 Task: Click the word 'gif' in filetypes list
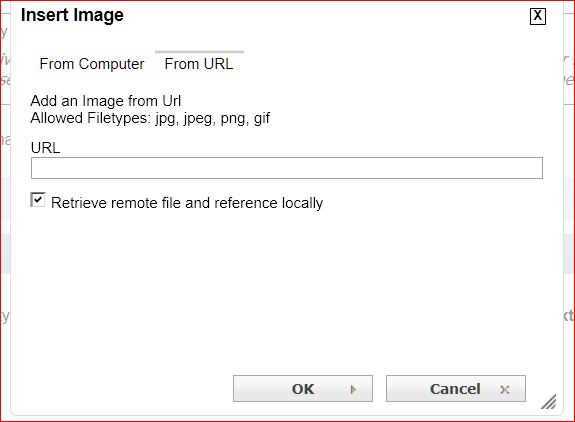262,119
